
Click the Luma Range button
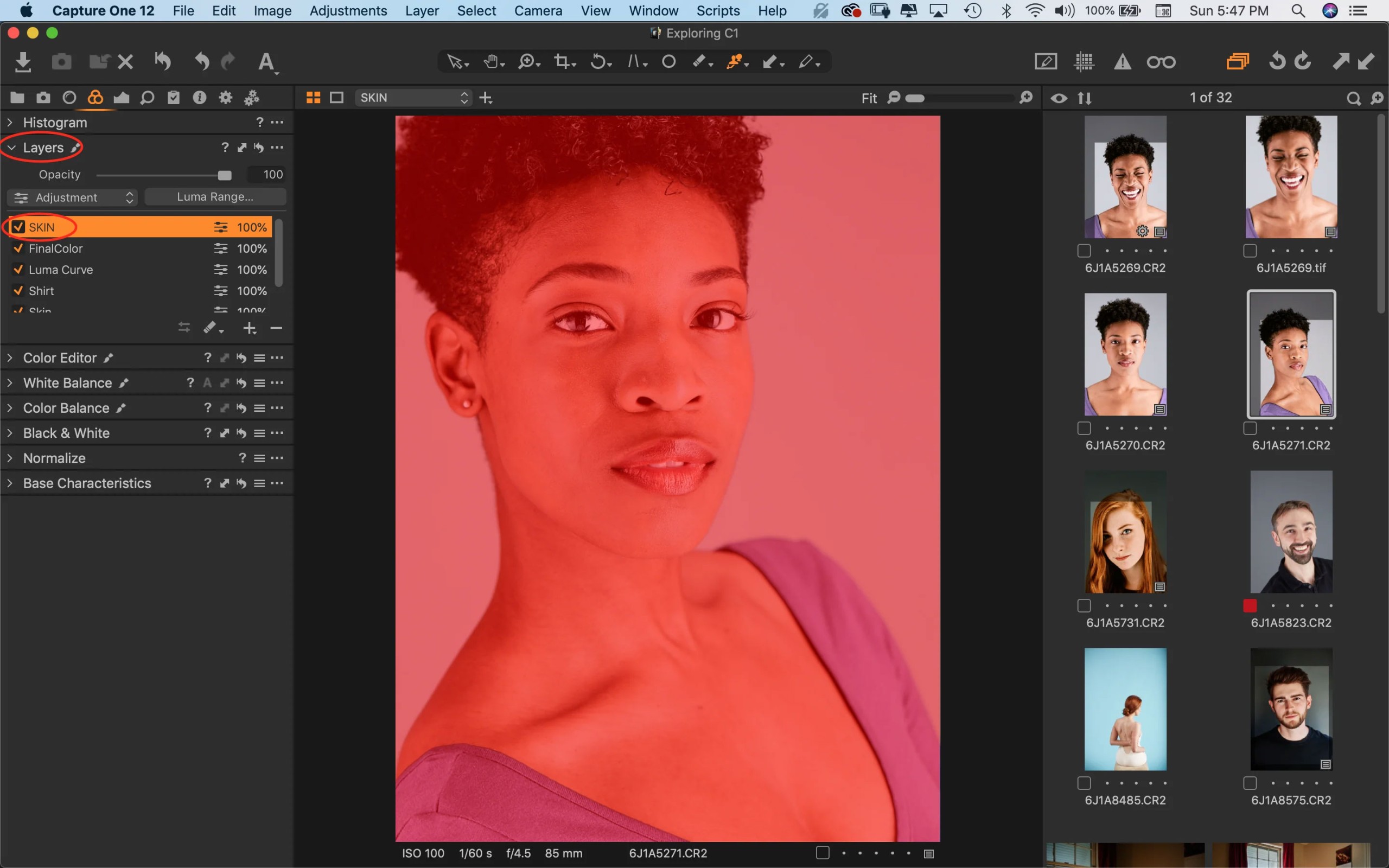(x=215, y=197)
